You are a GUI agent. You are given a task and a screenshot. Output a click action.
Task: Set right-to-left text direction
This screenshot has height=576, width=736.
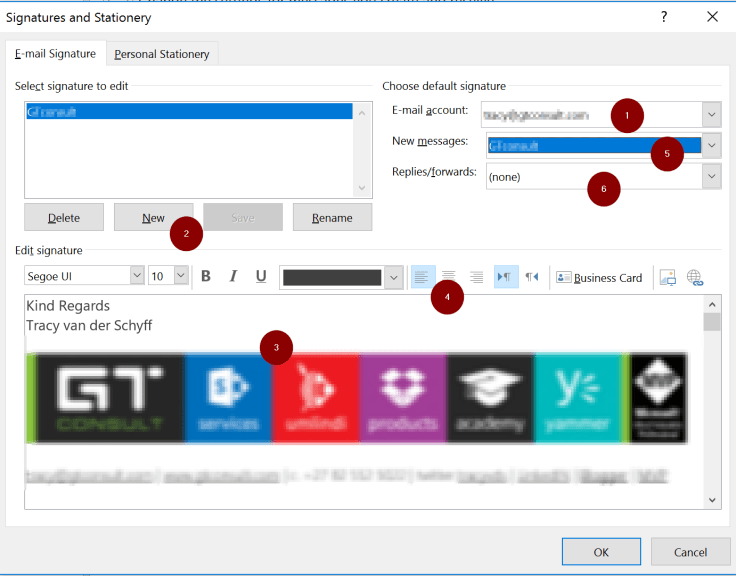532,277
